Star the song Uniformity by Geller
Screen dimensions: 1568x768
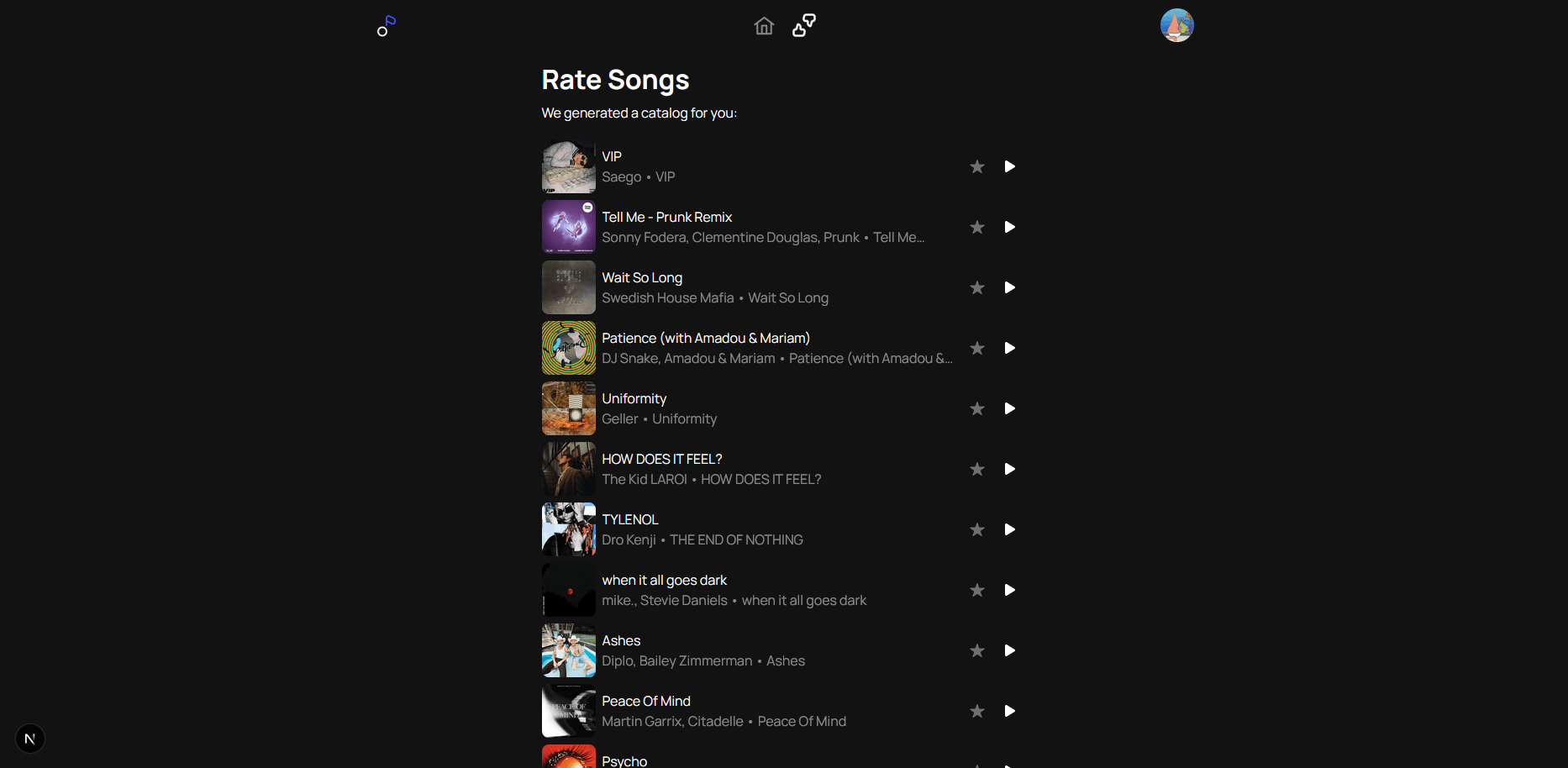[977, 408]
